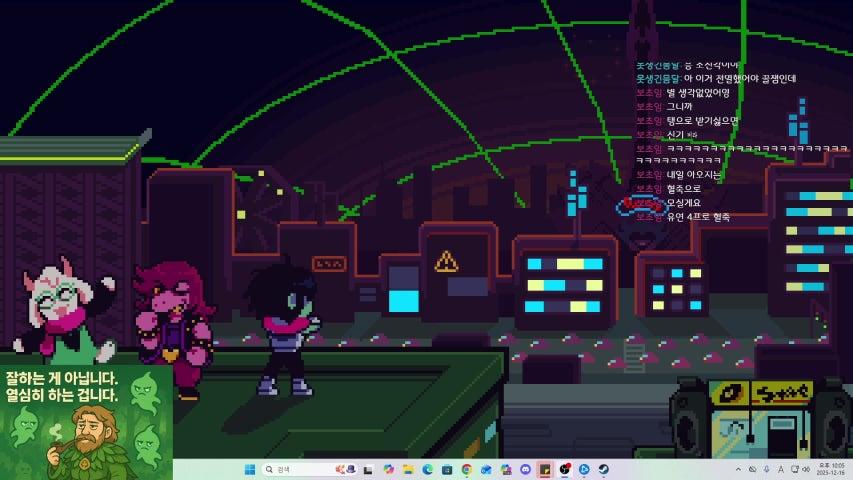853x480 pixels.
Task: Launch Microsoft Edge browser
Action: tap(427, 469)
